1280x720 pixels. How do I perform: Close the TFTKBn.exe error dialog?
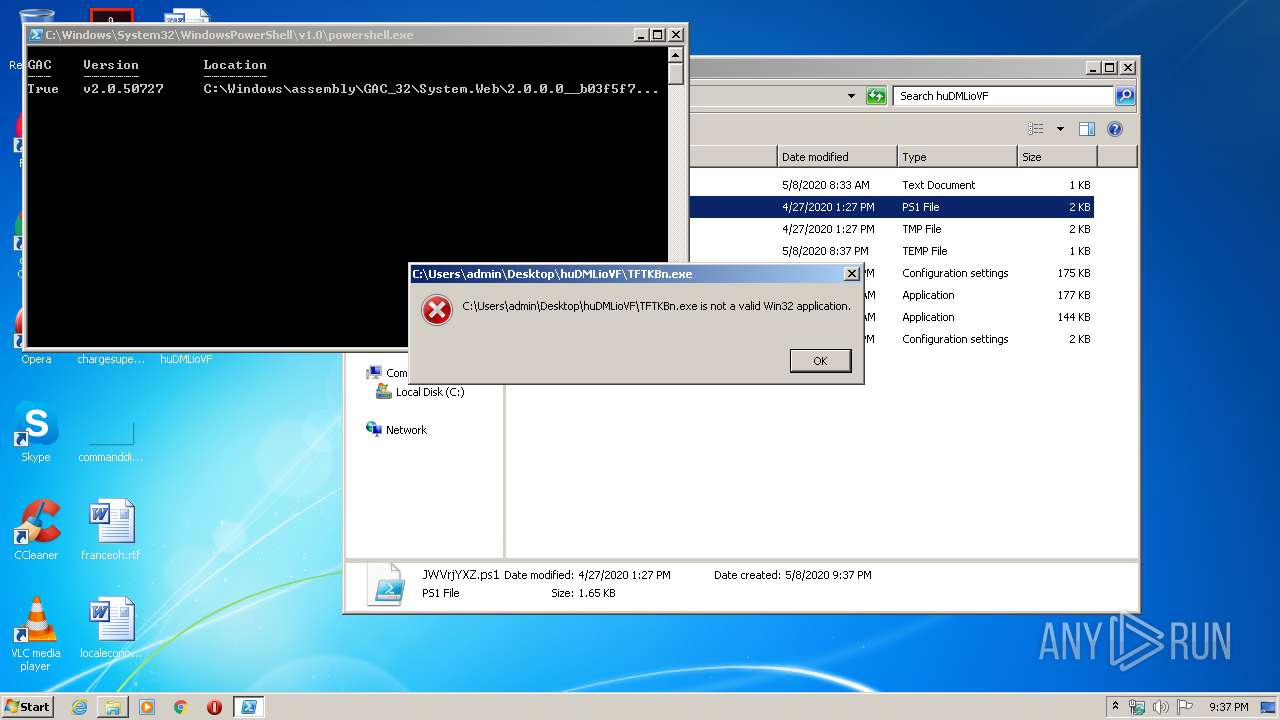852,274
